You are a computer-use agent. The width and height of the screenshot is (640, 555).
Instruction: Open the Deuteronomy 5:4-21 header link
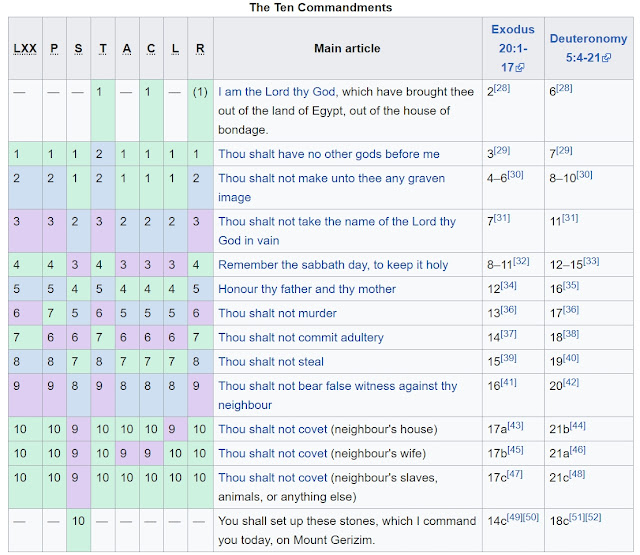[x=588, y=48]
